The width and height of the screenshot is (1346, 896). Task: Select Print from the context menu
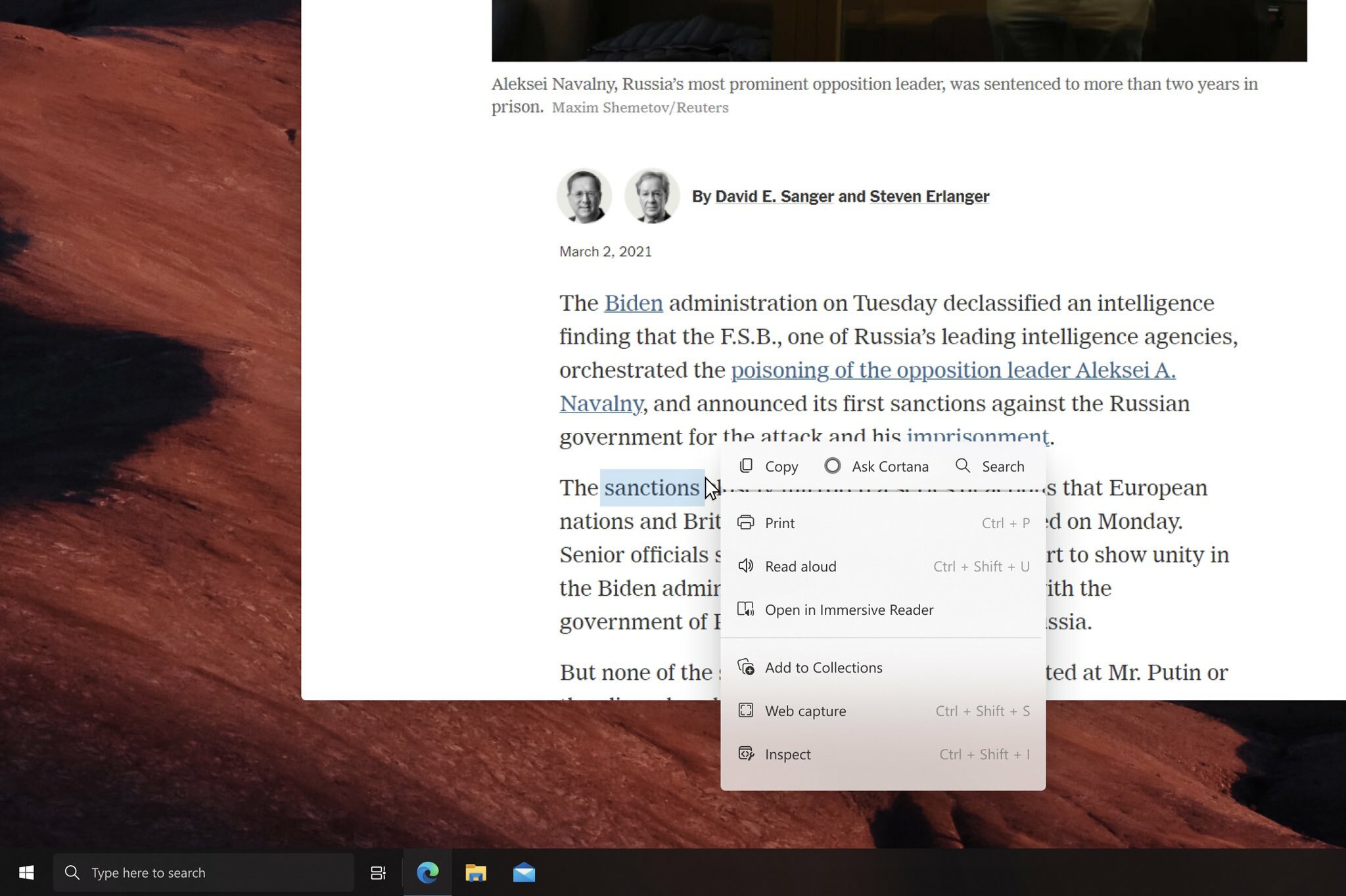click(x=883, y=522)
